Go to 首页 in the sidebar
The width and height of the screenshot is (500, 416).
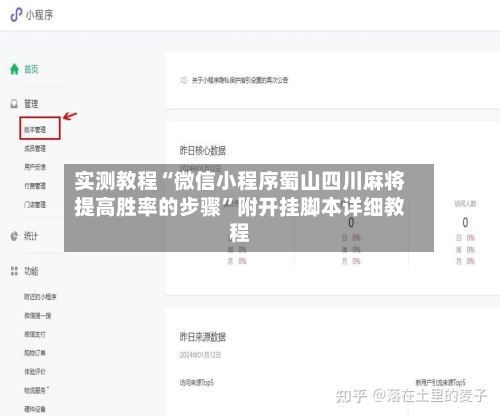(x=31, y=69)
